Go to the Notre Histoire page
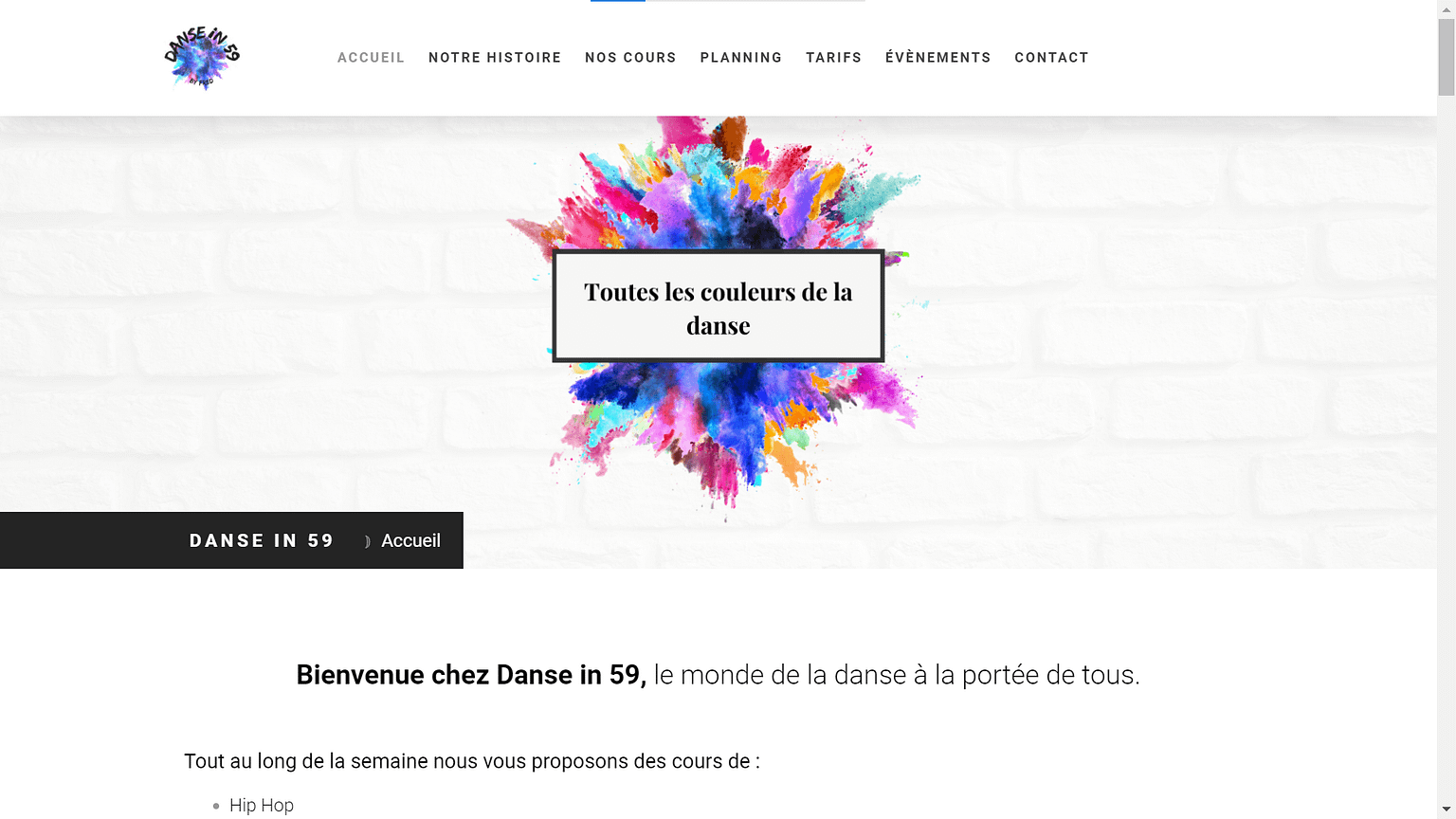Screen dimensions: 1456x819 pos(494,58)
